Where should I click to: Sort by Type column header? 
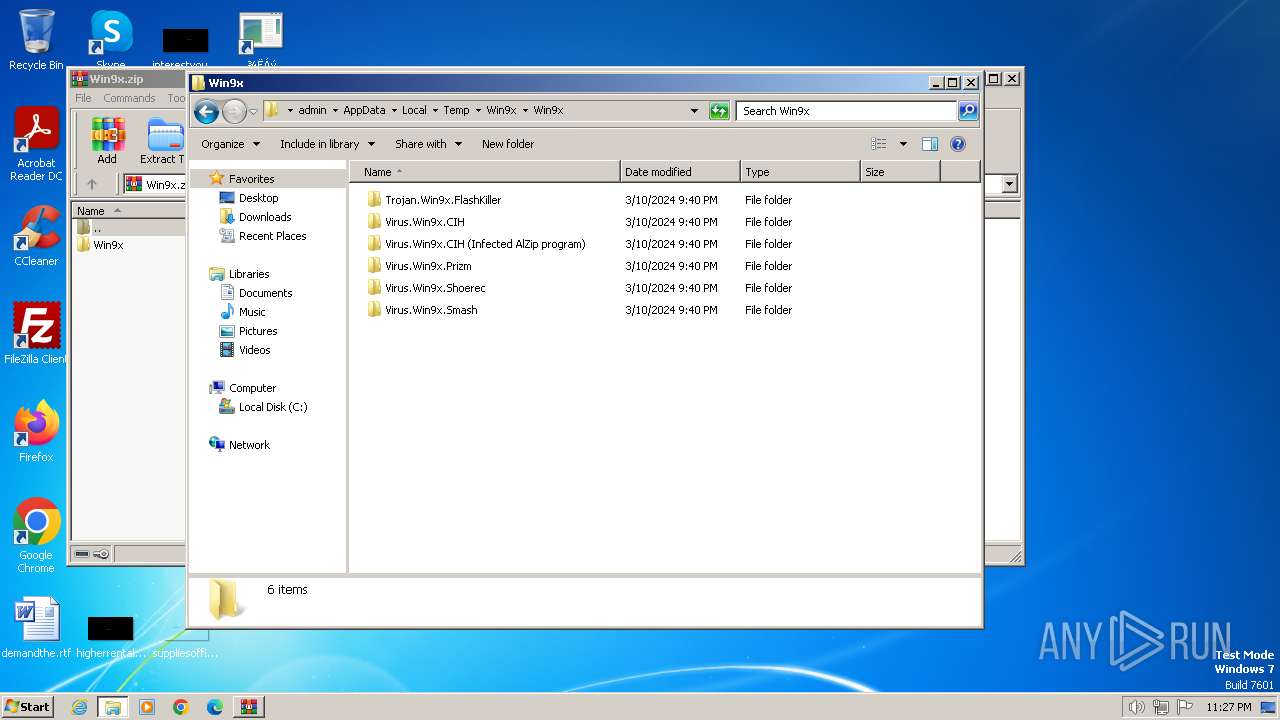pyautogui.click(x=800, y=172)
